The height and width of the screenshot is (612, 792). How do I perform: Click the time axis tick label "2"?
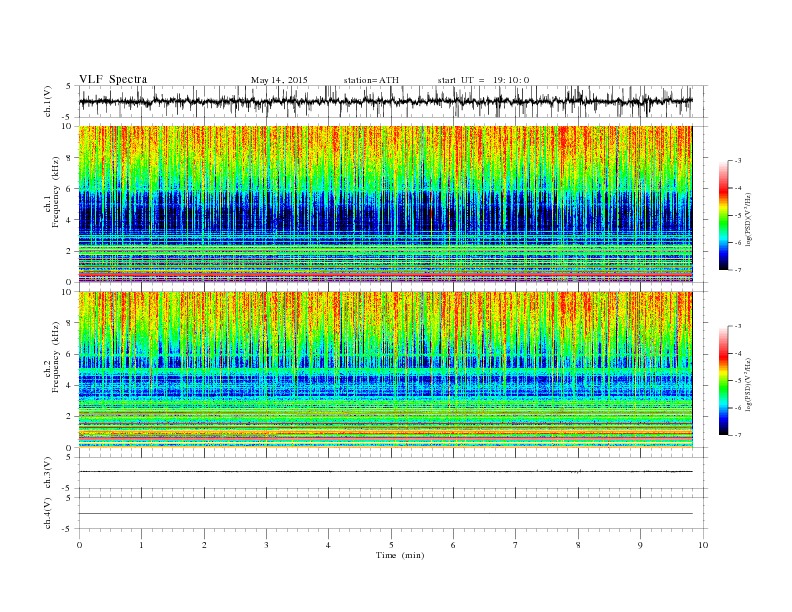[204, 545]
